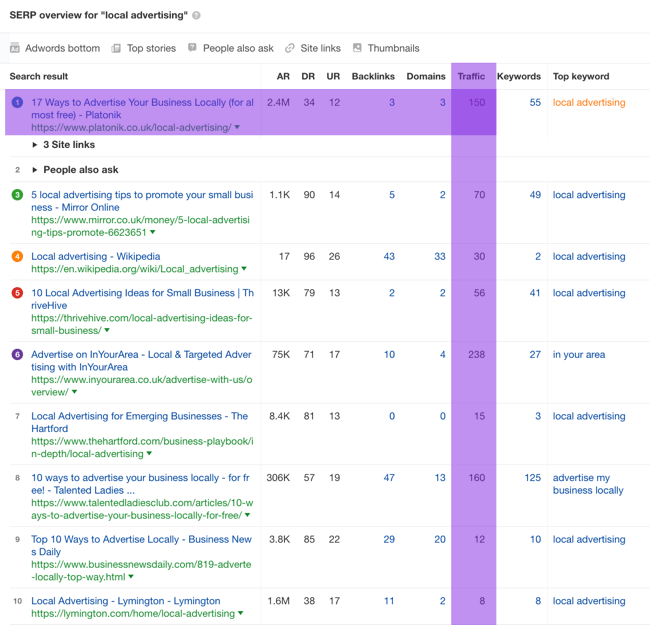Click the People also ask icon
The height and width of the screenshot is (625, 650).
193,48
